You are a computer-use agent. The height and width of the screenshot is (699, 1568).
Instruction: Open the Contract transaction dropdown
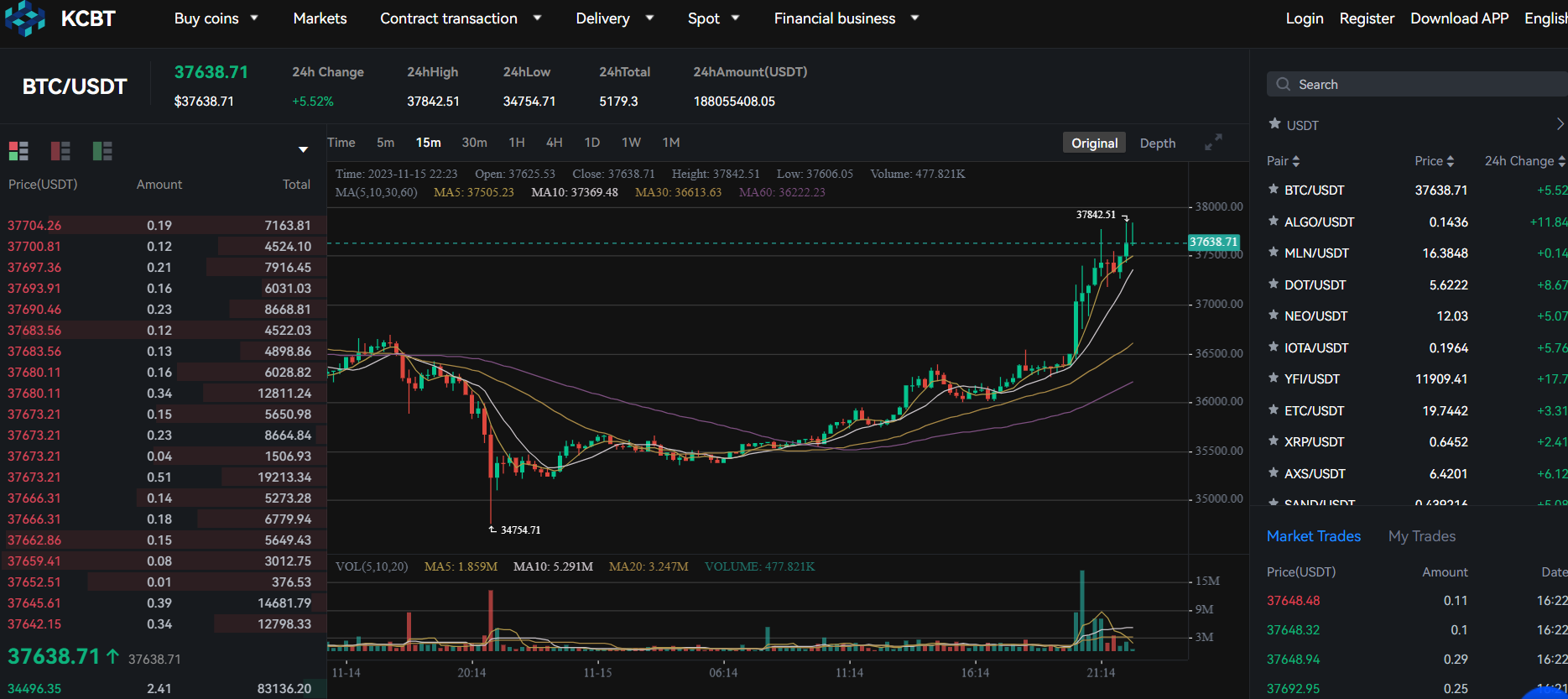461,18
